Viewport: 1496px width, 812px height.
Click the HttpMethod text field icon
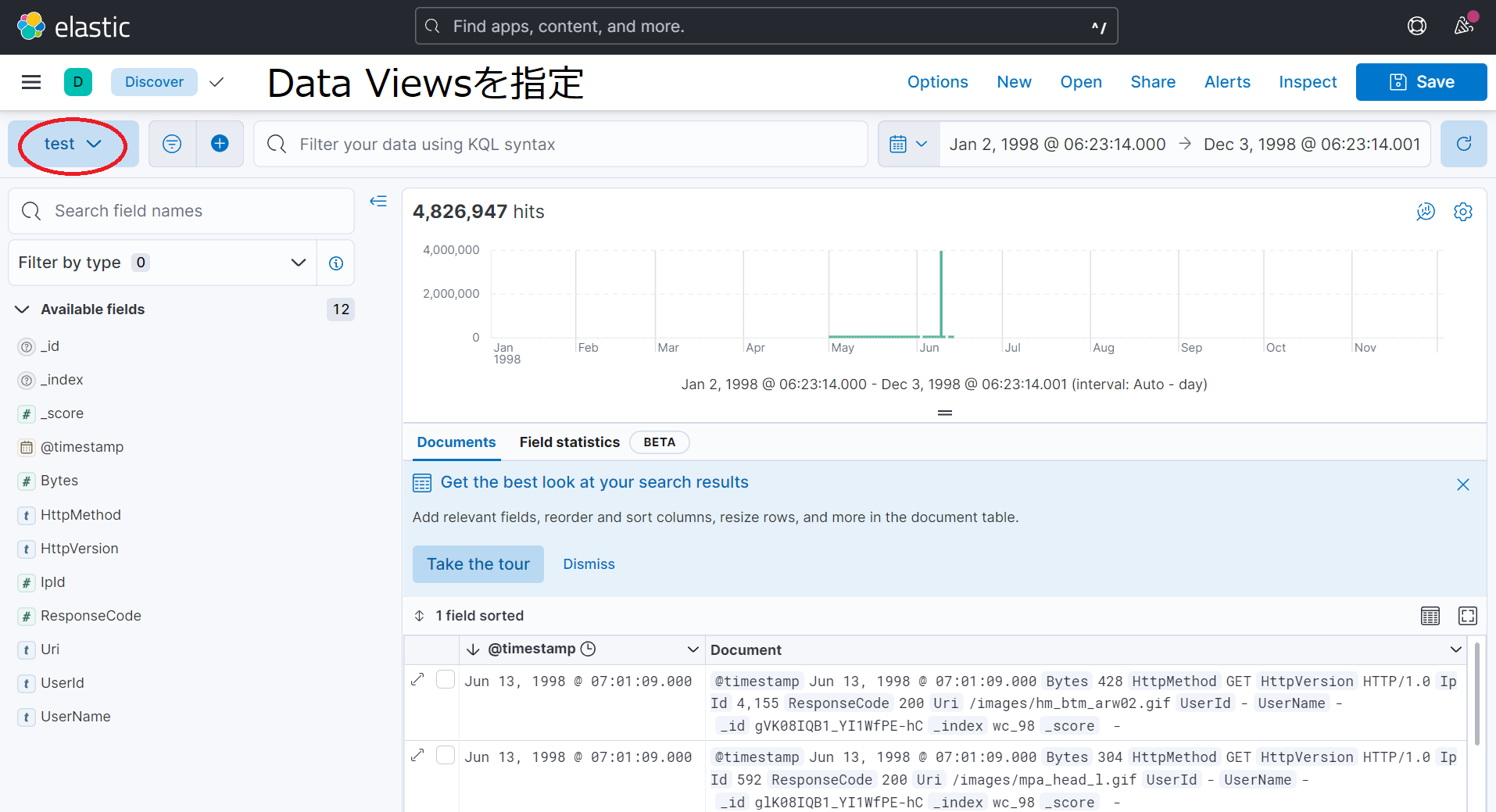pyautogui.click(x=27, y=516)
